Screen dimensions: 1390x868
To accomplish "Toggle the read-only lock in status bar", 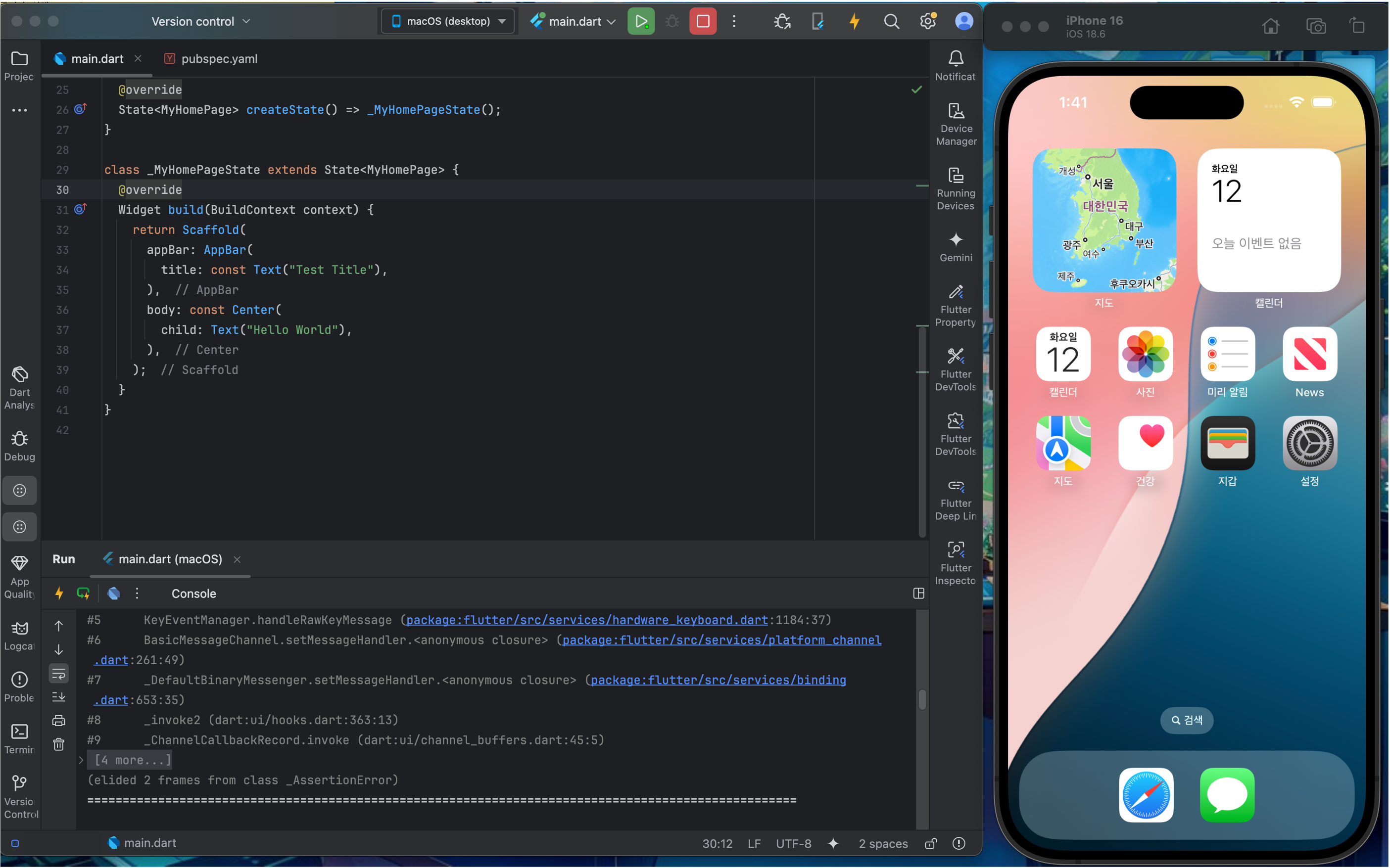I will 930,843.
